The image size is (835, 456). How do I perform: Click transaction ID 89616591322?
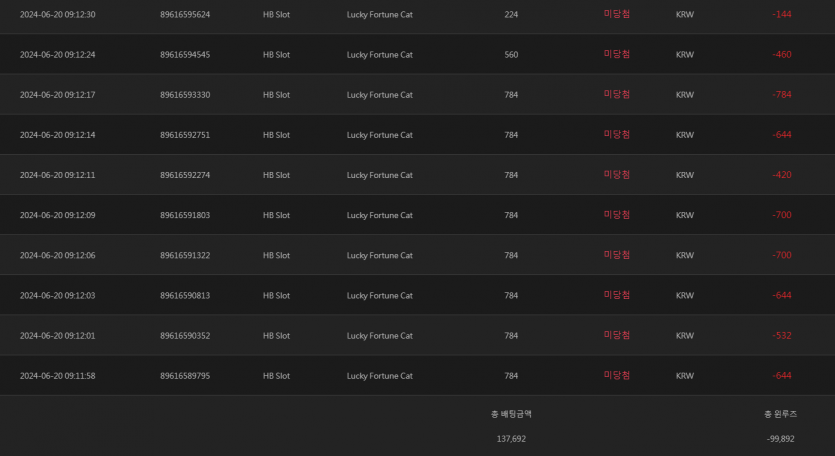(185, 255)
